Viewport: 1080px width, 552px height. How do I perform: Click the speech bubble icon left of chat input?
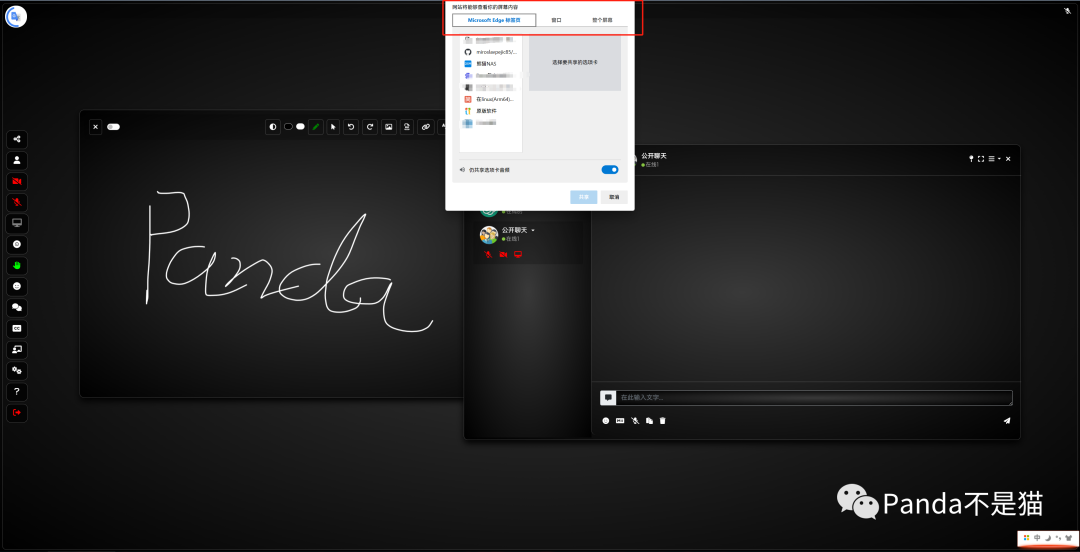[x=608, y=398]
